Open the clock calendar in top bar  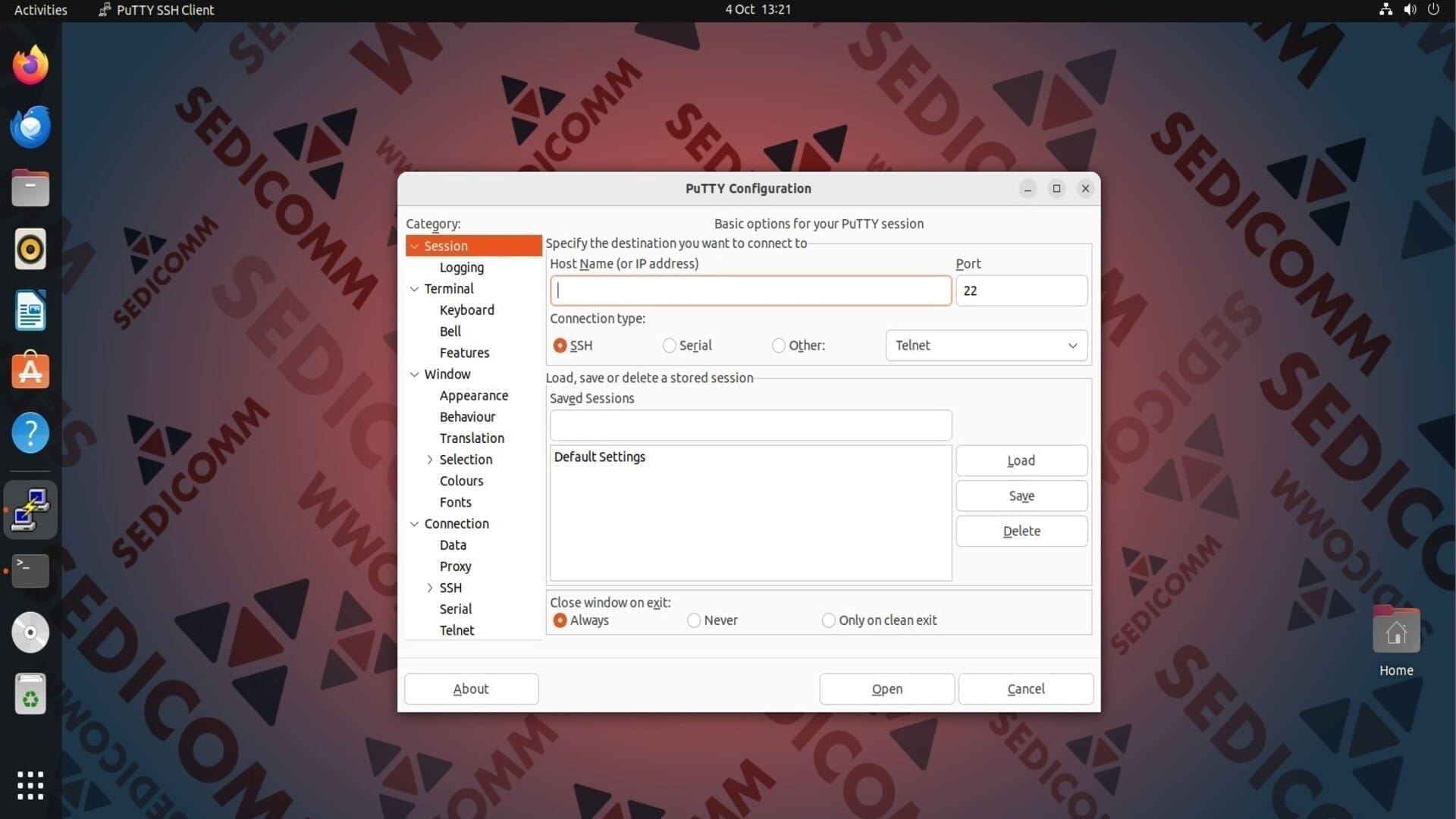tap(758, 10)
